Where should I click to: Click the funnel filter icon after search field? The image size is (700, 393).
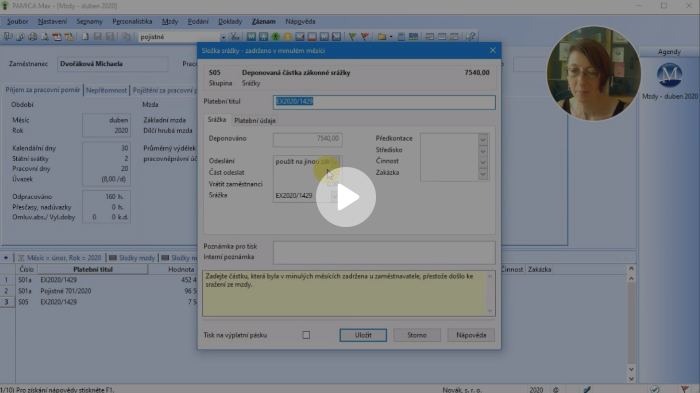[234, 37]
